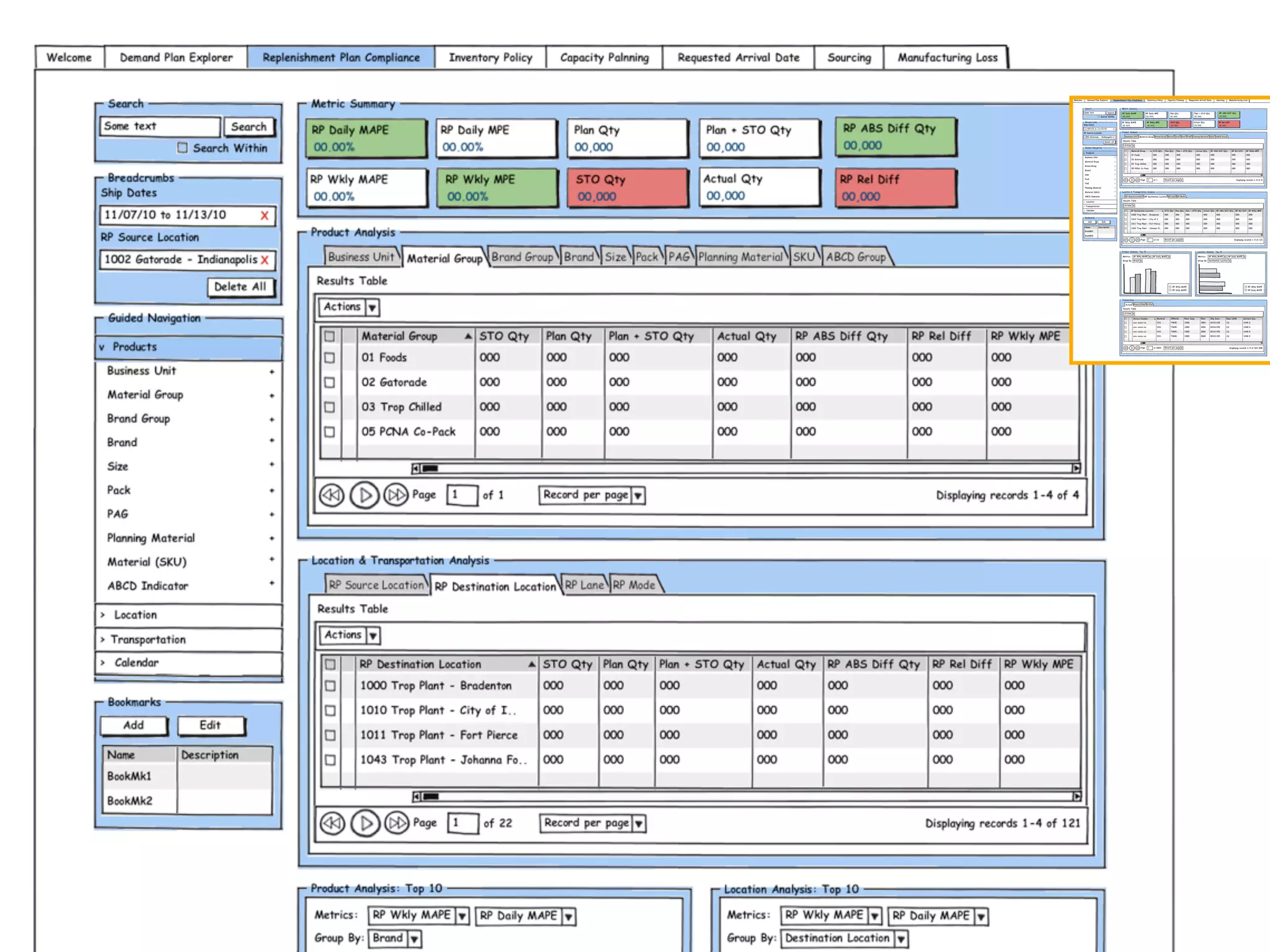Click play pager icon in Product Analysis table
The width and height of the screenshot is (1270, 952).
coord(365,495)
